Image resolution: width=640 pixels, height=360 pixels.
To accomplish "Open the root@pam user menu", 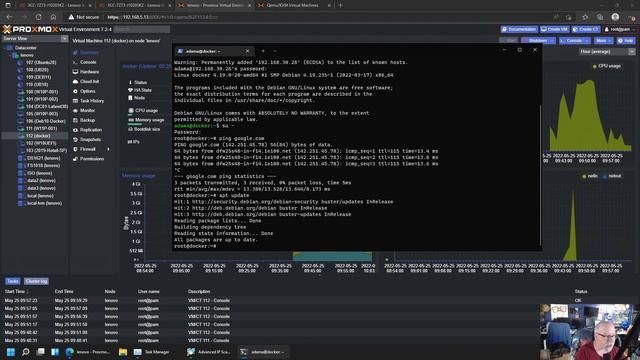I will pos(619,29).
